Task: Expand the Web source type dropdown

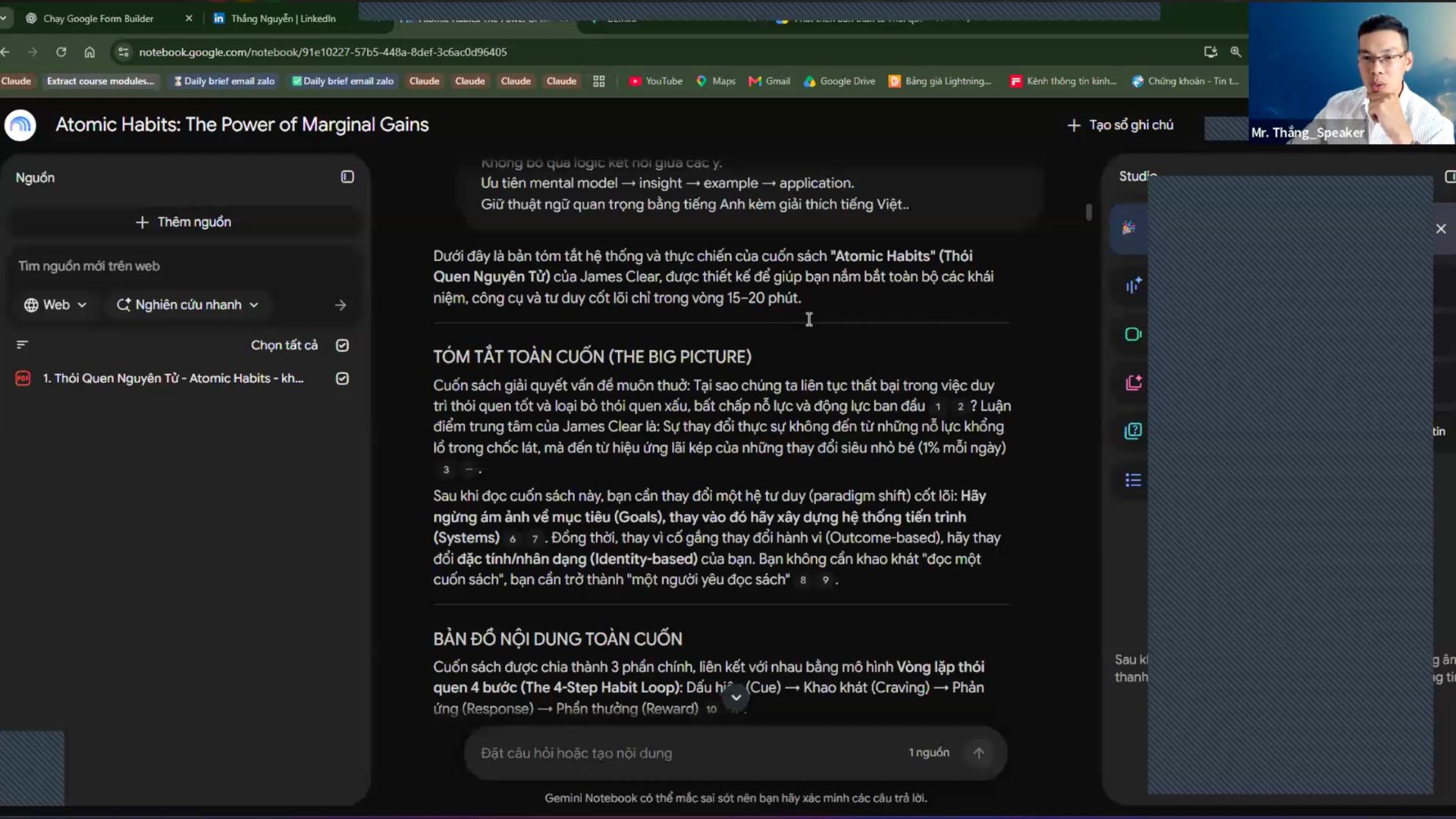Action: [x=55, y=305]
